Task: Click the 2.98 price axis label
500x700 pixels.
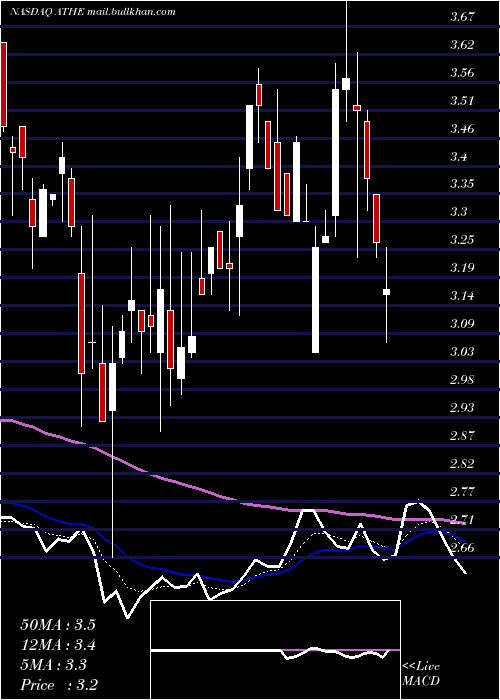Action: coord(462,380)
